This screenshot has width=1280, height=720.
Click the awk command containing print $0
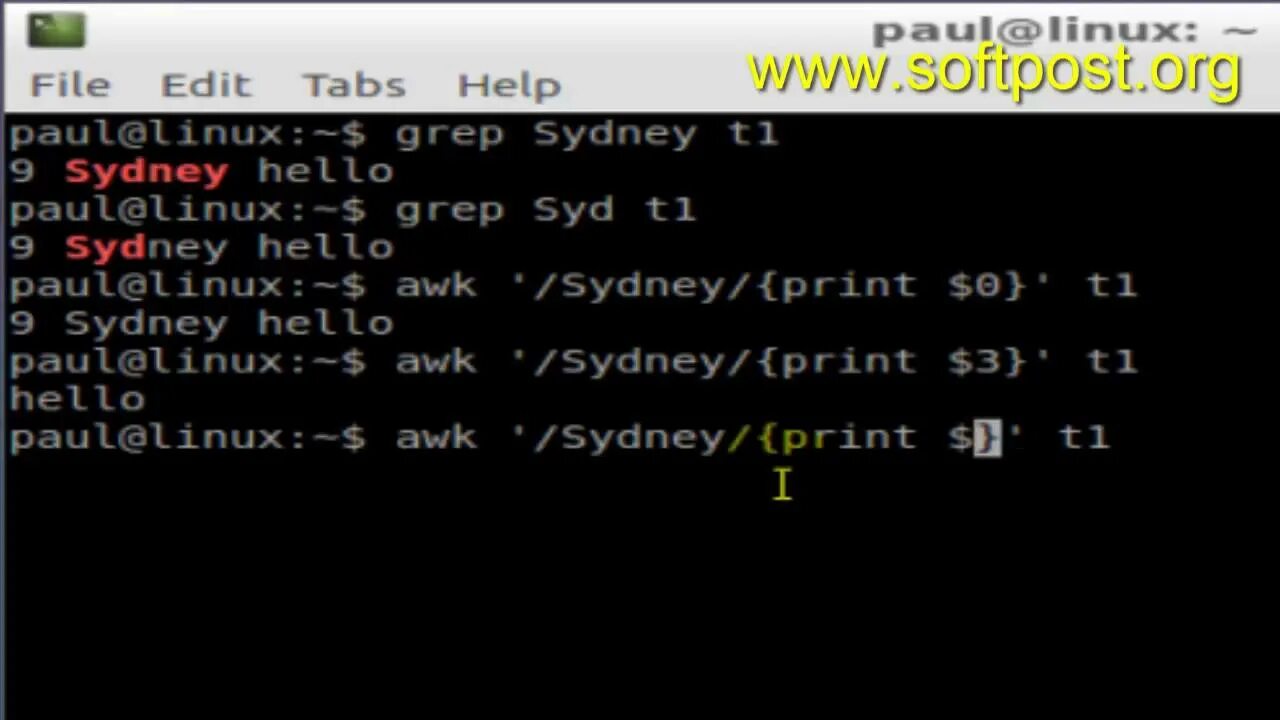click(766, 286)
